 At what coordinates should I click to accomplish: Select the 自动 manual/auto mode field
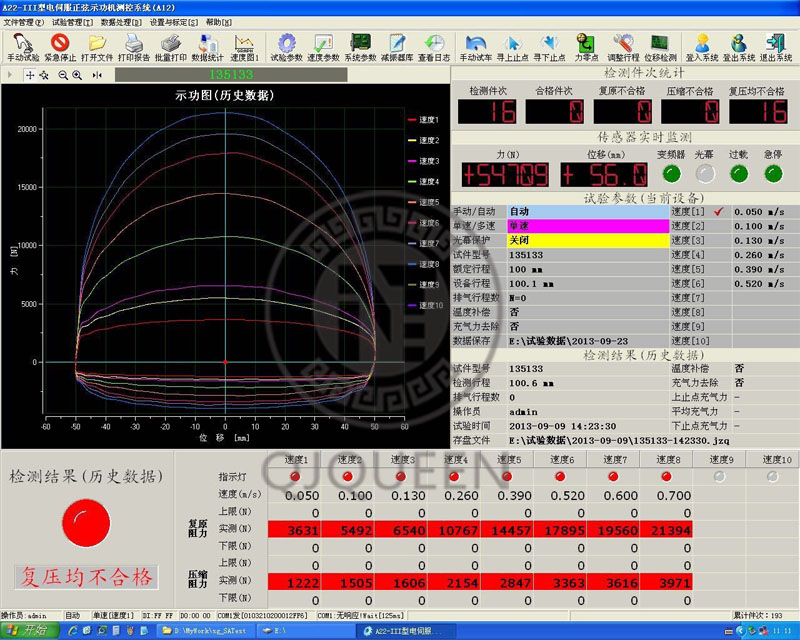tap(586, 212)
